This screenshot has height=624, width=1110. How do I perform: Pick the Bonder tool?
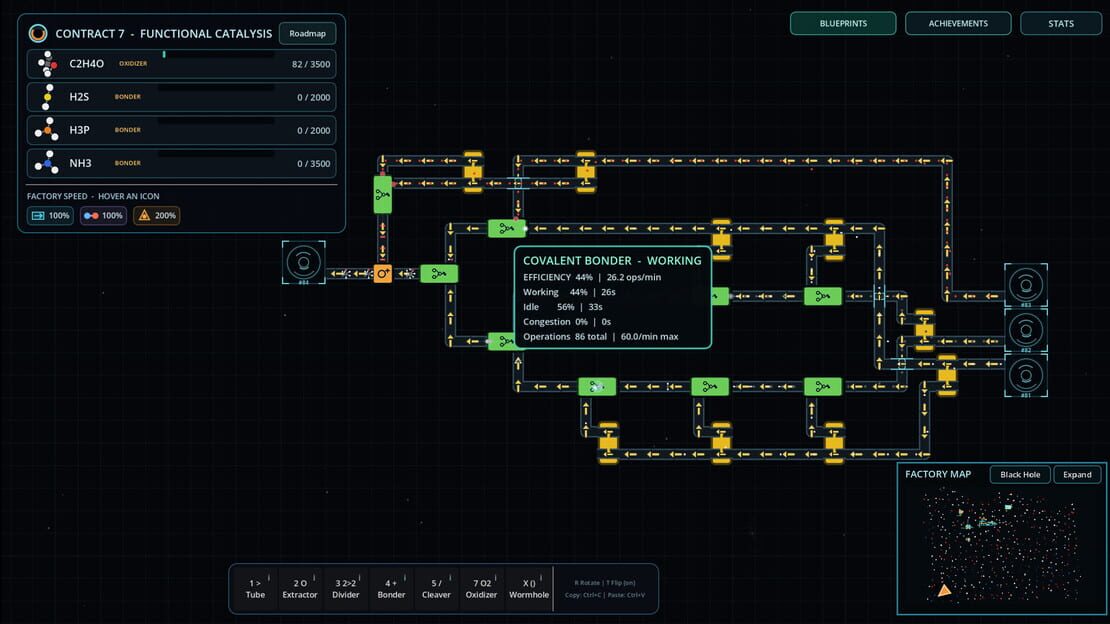coord(391,589)
